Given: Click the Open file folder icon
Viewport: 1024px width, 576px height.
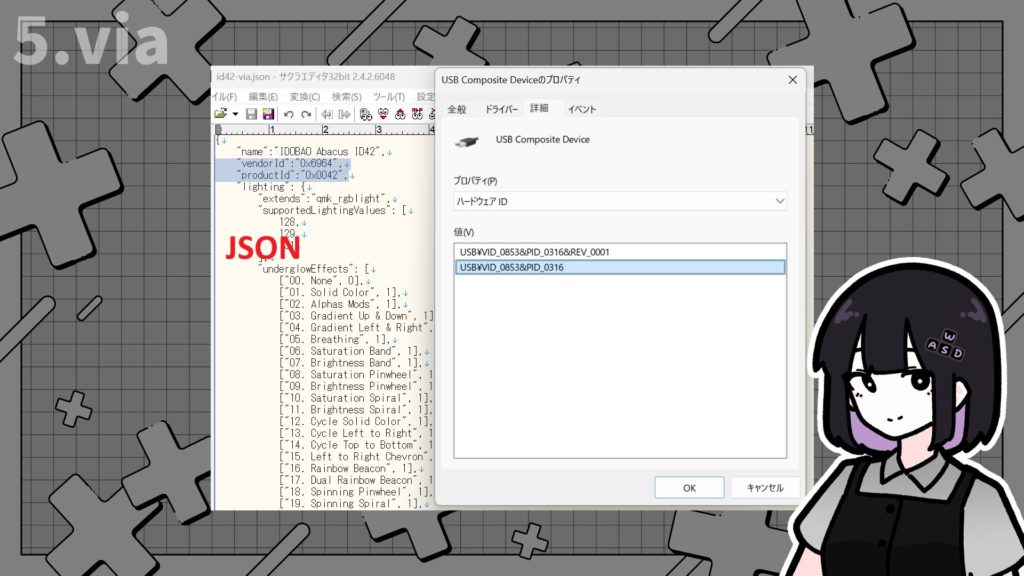Looking at the screenshot, I should (222, 114).
